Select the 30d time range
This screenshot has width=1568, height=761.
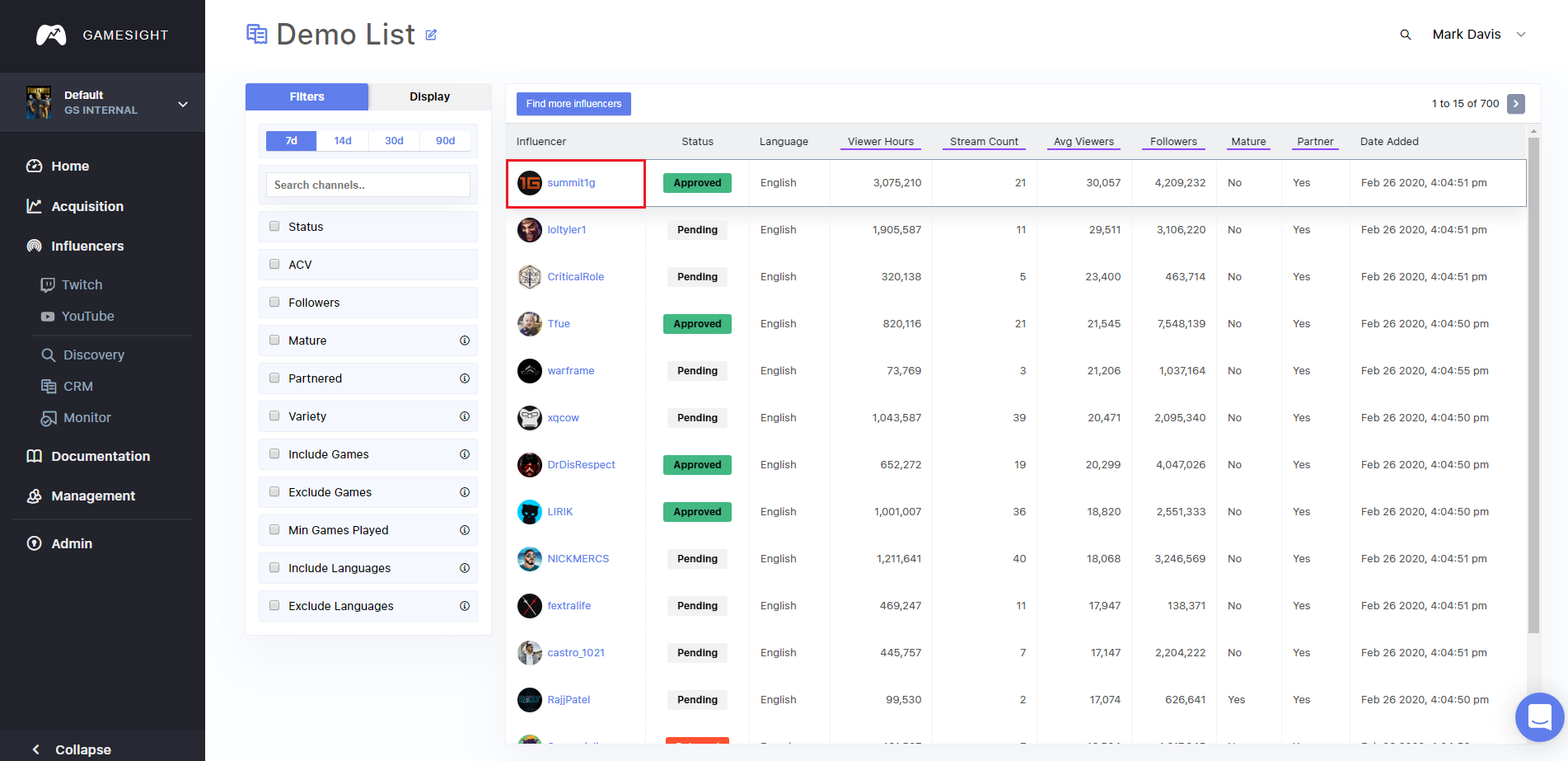coord(394,141)
